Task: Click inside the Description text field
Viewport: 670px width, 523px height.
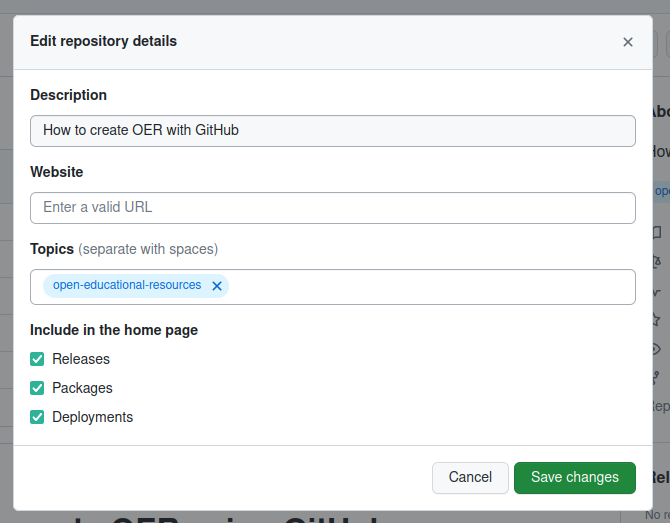Action: (x=333, y=130)
